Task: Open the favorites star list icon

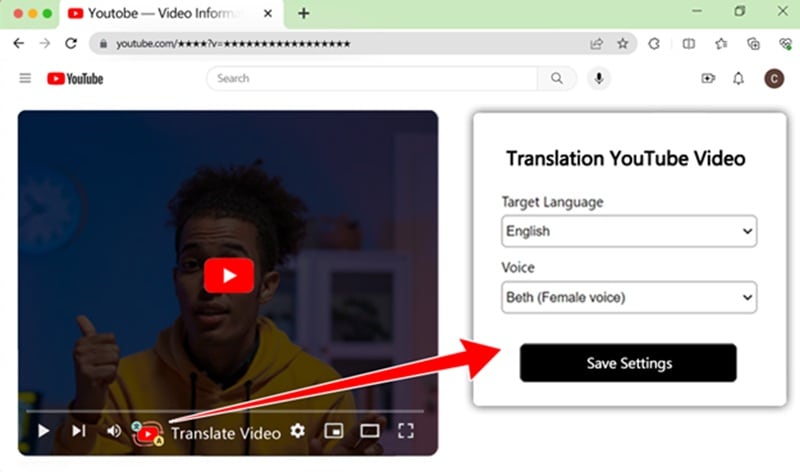Action: pyautogui.click(x=721, y=44)
